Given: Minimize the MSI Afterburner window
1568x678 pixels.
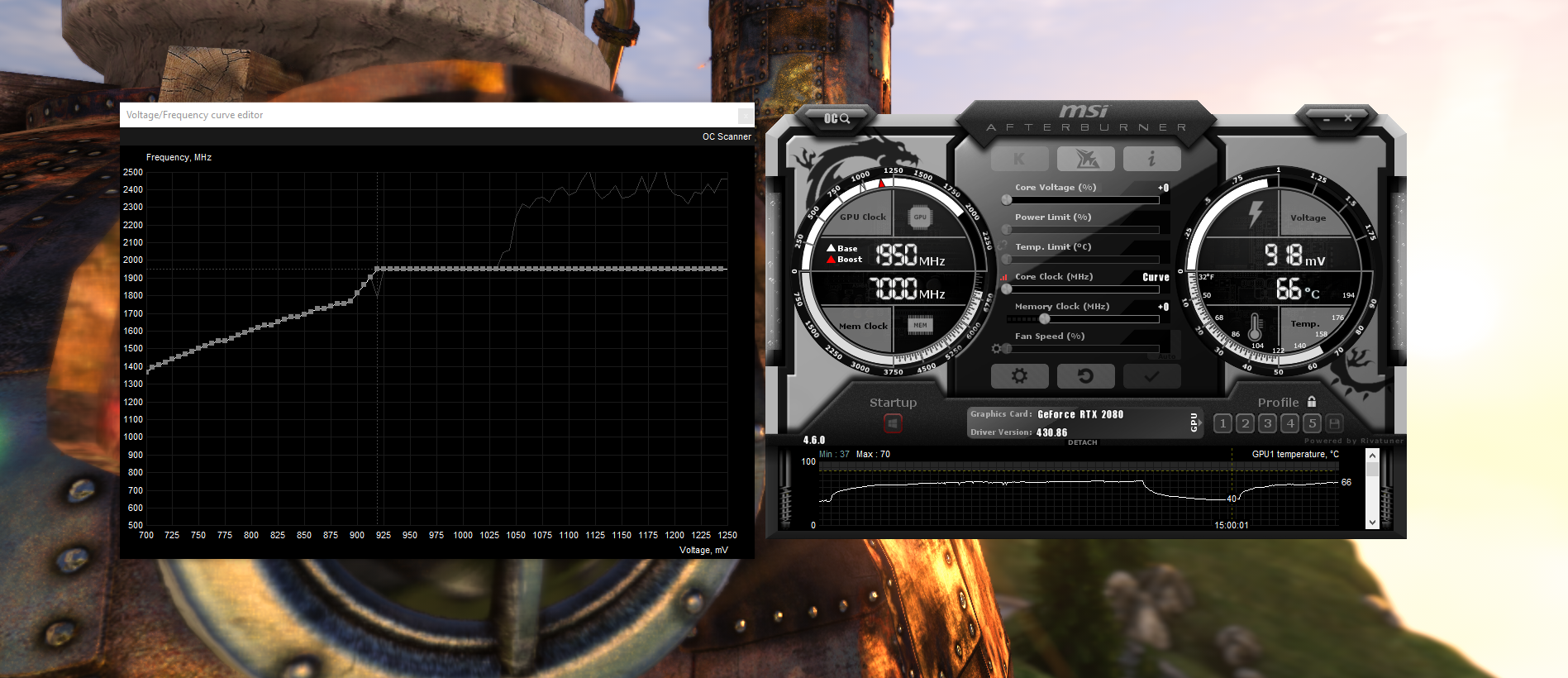Looking at the screenshot, I should pyautogui.click(x=1327, y=119).
